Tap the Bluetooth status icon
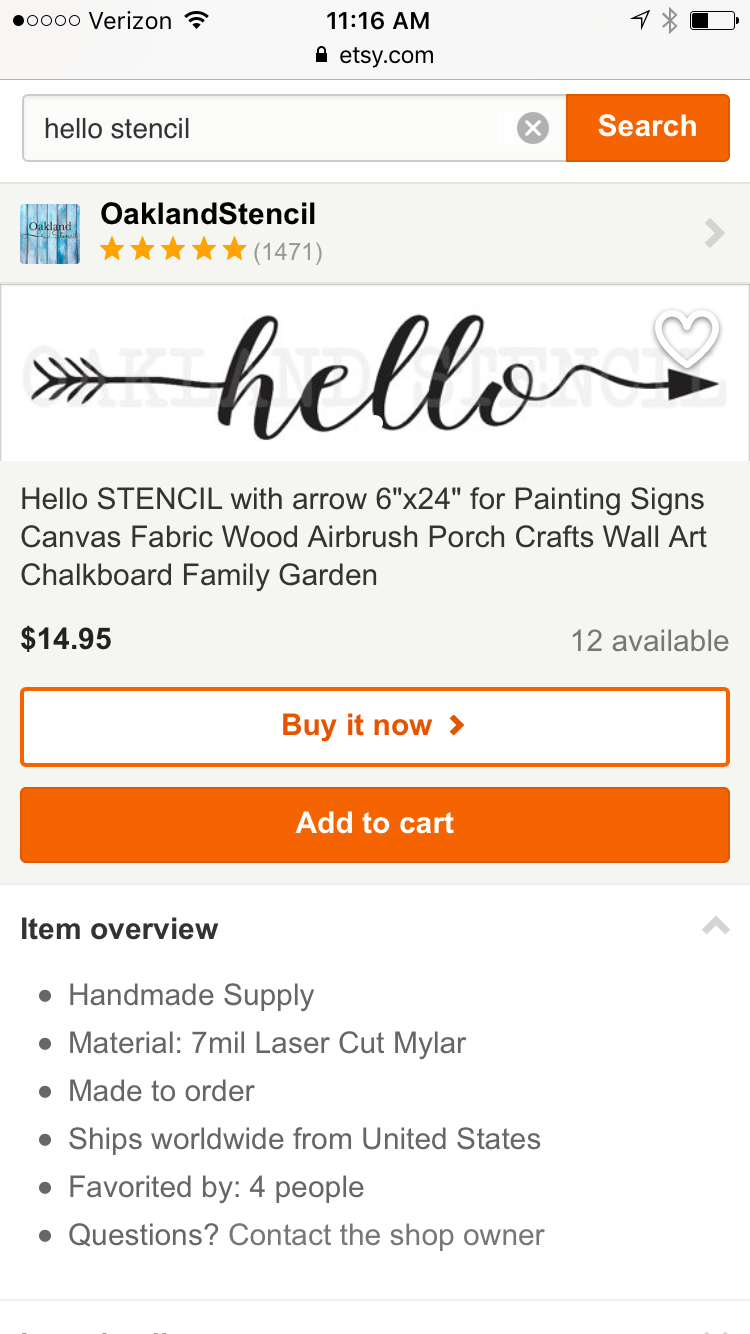The width and height of the screenshot is (750, 1334). (670, 20)
